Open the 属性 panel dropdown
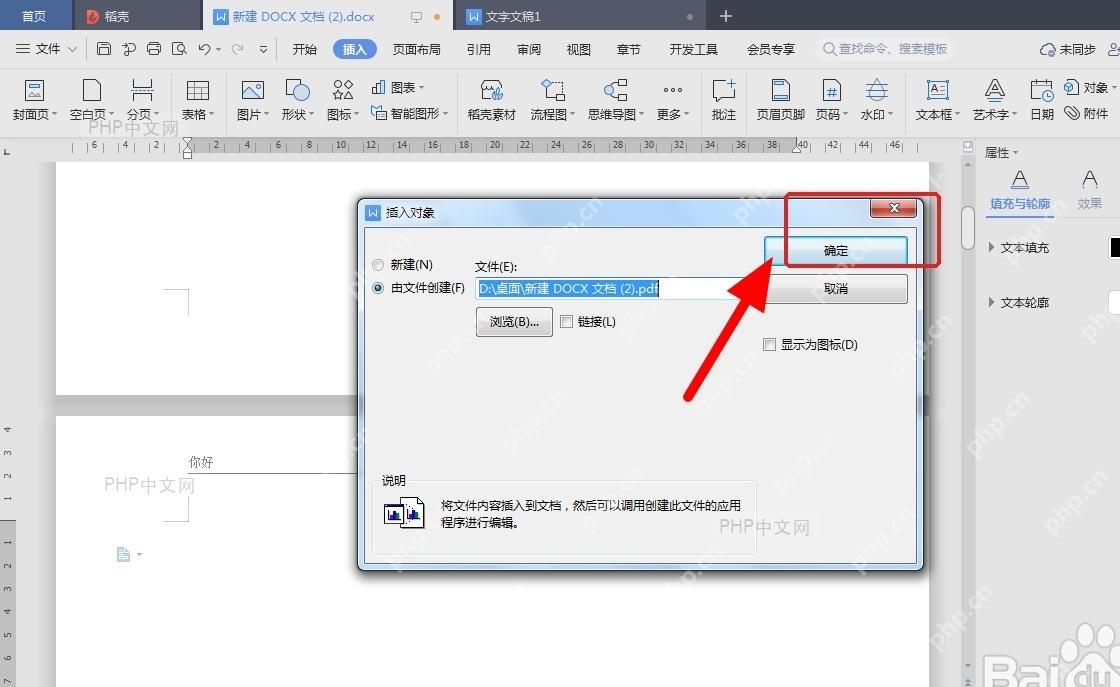 1001,152
